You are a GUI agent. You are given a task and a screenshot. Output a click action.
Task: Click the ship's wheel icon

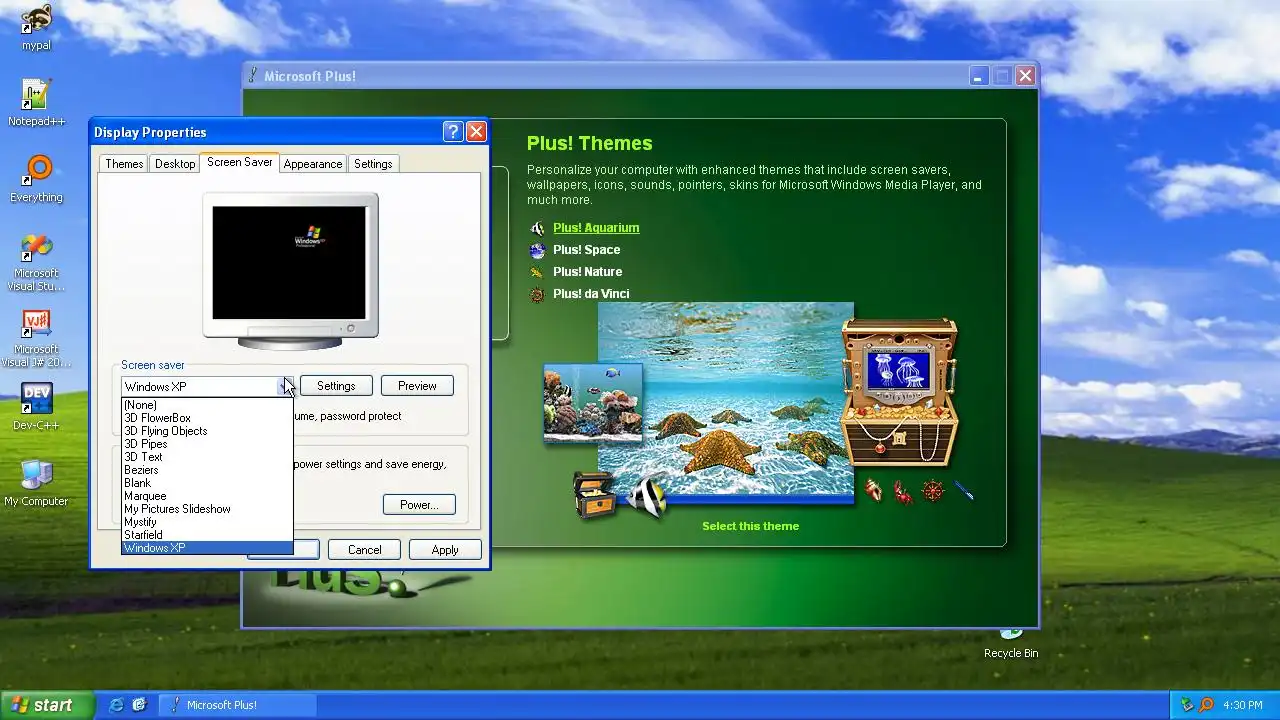tap(933, 491)
